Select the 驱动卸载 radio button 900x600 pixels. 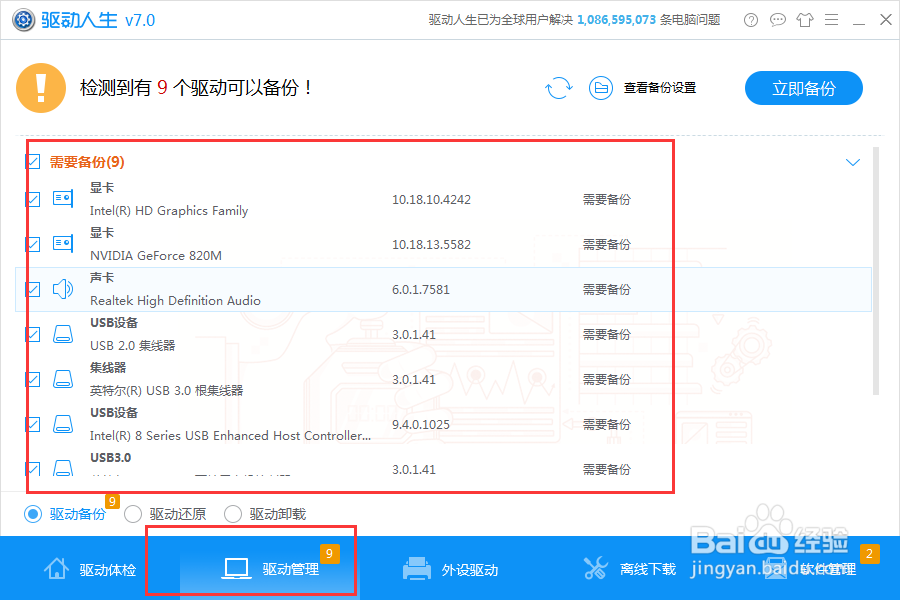[x=232, y=514]
